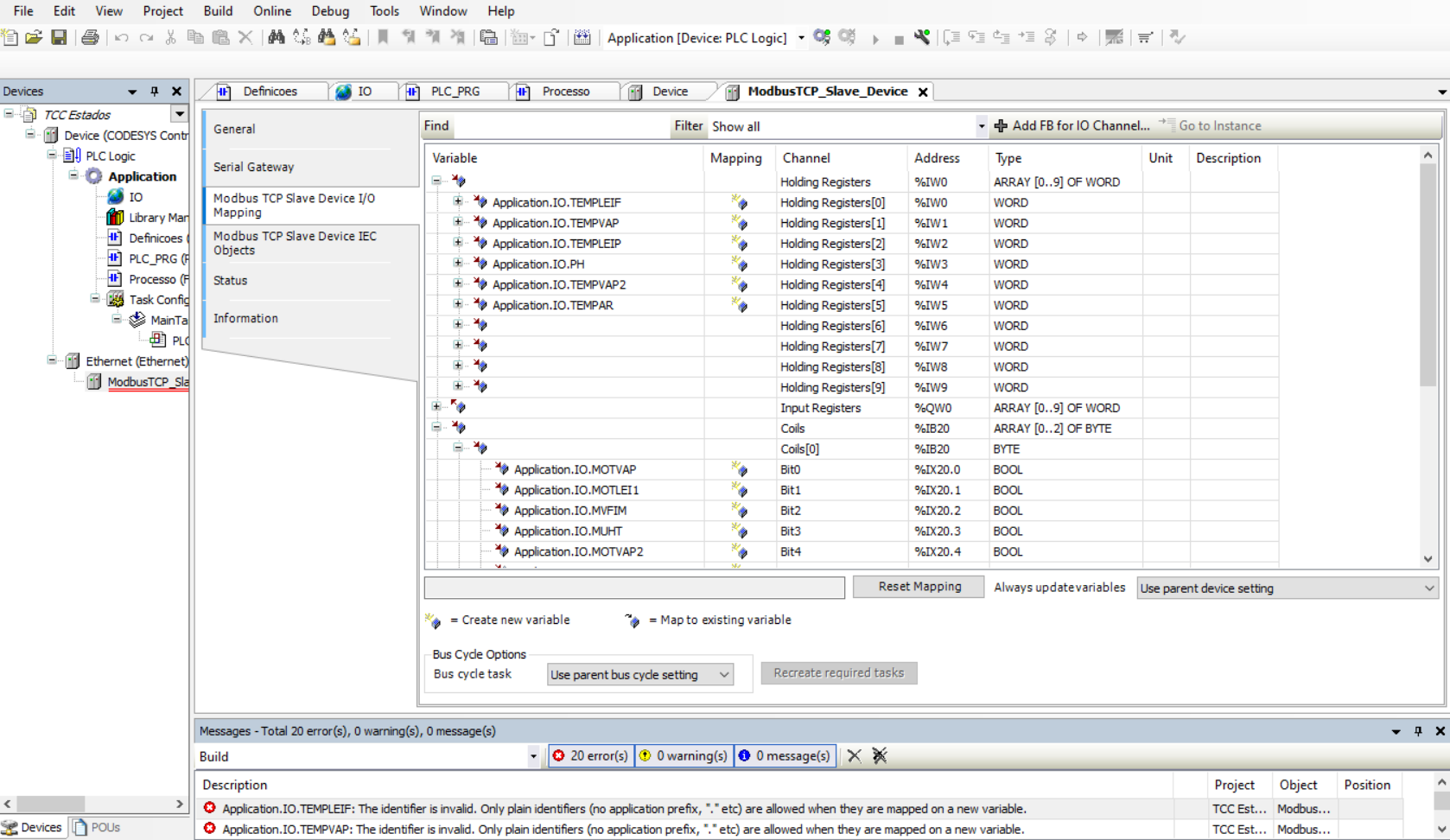Image resolution: width=1450 pixels, height=840 pixels.
Task: Click Recreate required tasks
Action: 838,673
